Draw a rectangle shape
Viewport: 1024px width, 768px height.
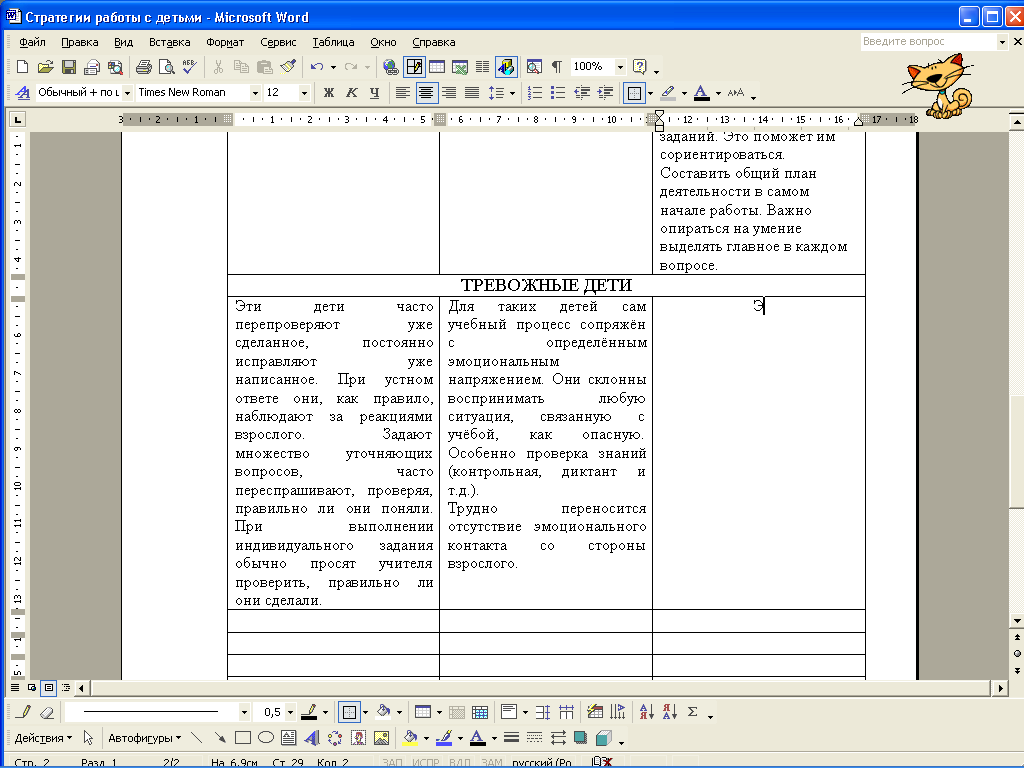[x=243, y=738]
